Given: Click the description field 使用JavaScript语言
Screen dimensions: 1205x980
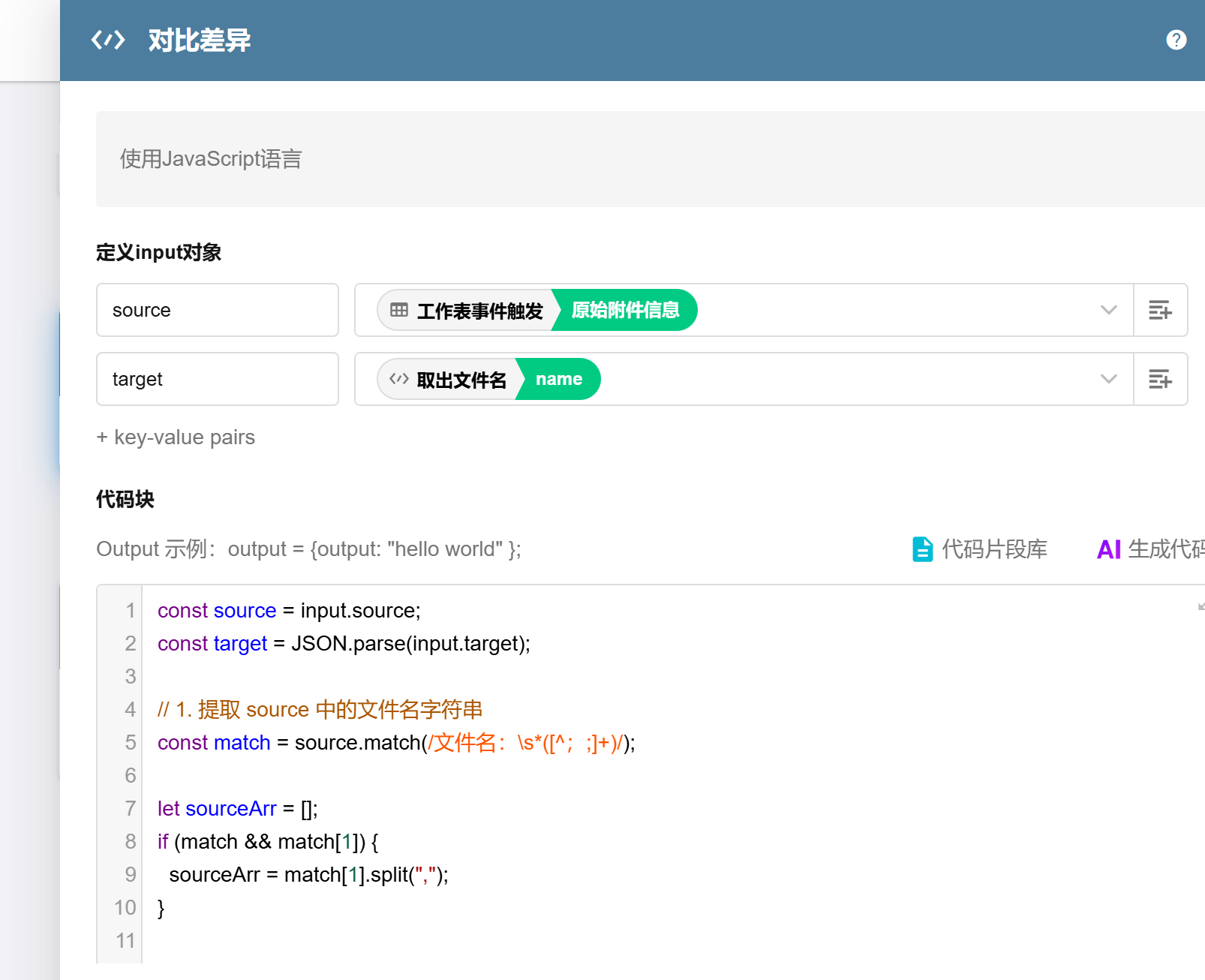Looking at the screenshot, I should (x=210, y=159).
